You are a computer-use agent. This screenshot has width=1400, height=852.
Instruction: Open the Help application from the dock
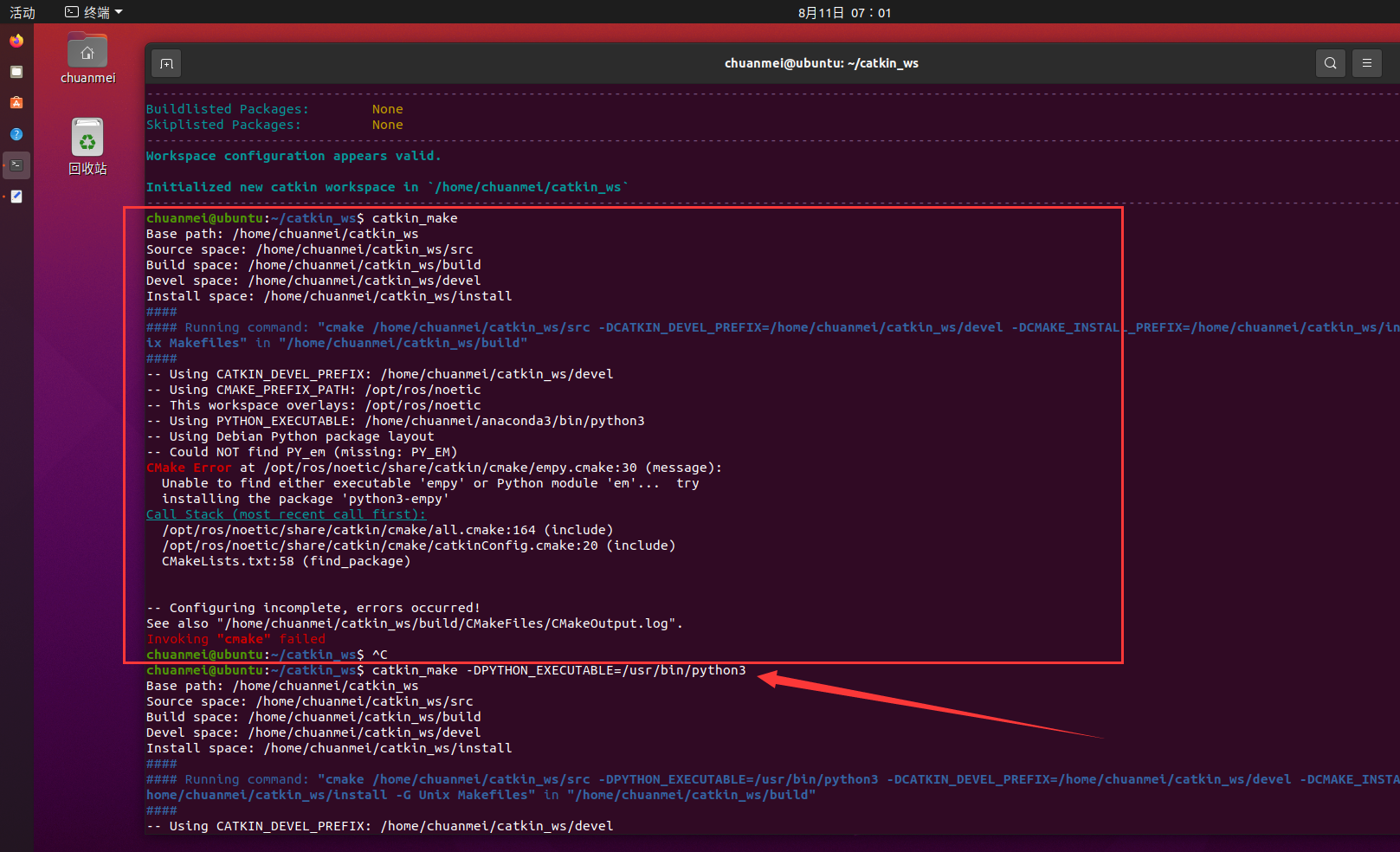(x=16, y=134)
